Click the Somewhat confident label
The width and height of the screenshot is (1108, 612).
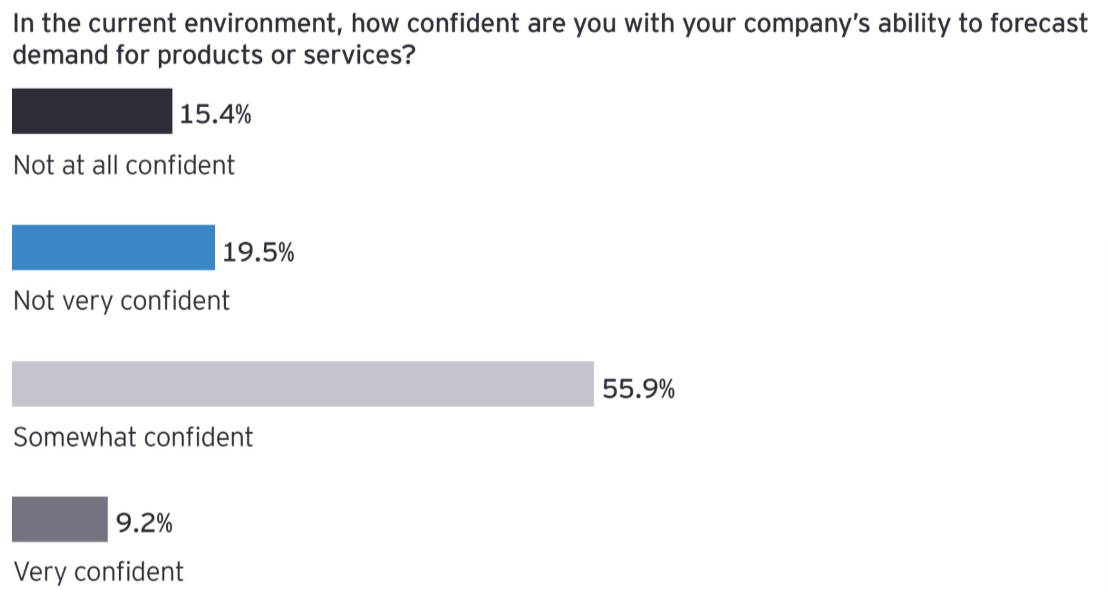133,437
